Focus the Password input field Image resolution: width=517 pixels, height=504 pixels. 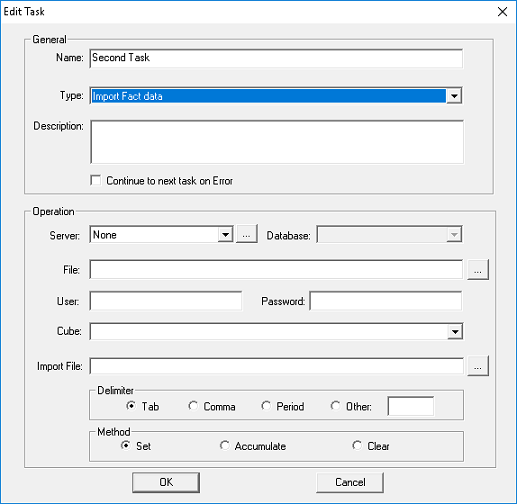386,301
